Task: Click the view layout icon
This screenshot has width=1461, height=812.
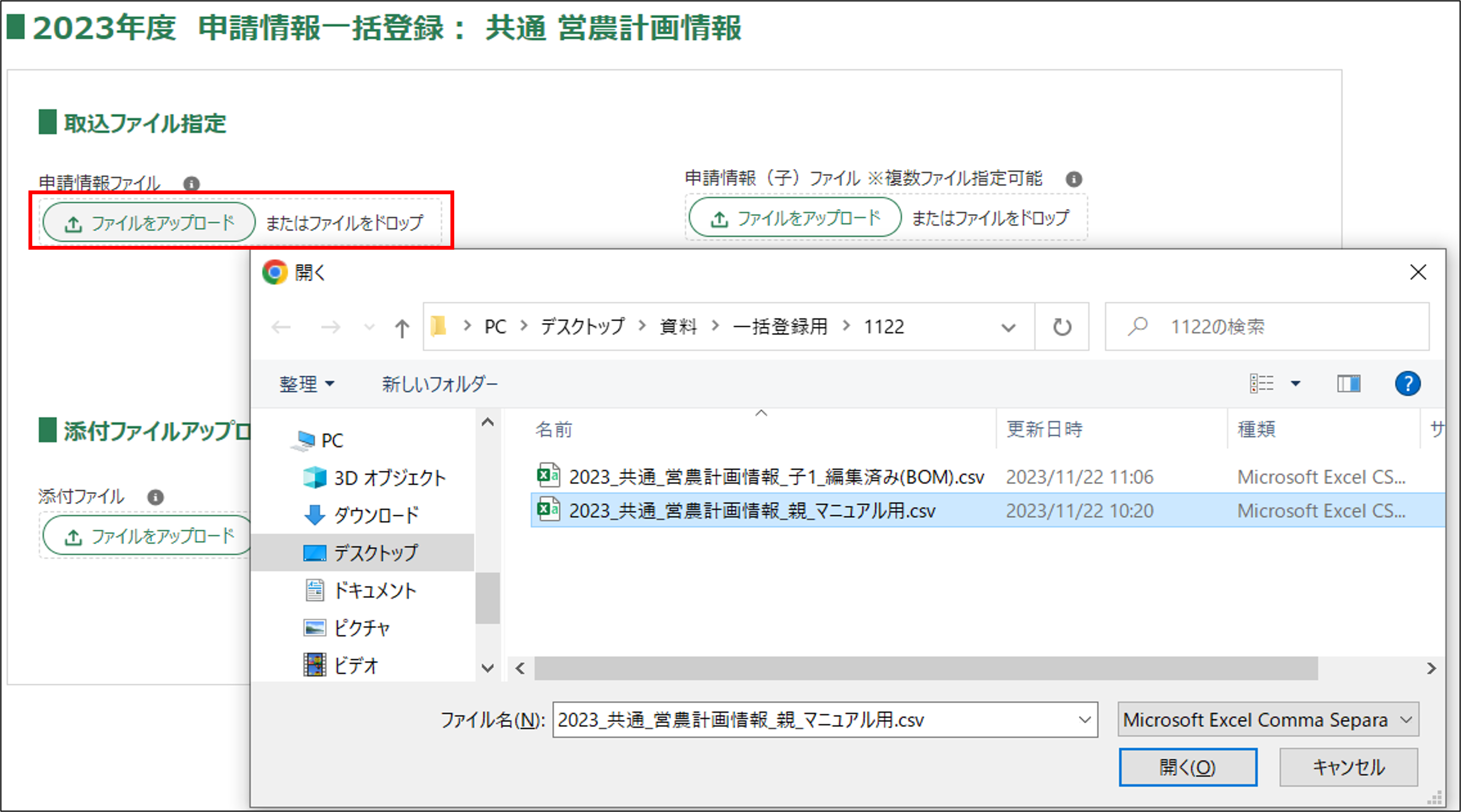Action: [x=1261, y=384]
